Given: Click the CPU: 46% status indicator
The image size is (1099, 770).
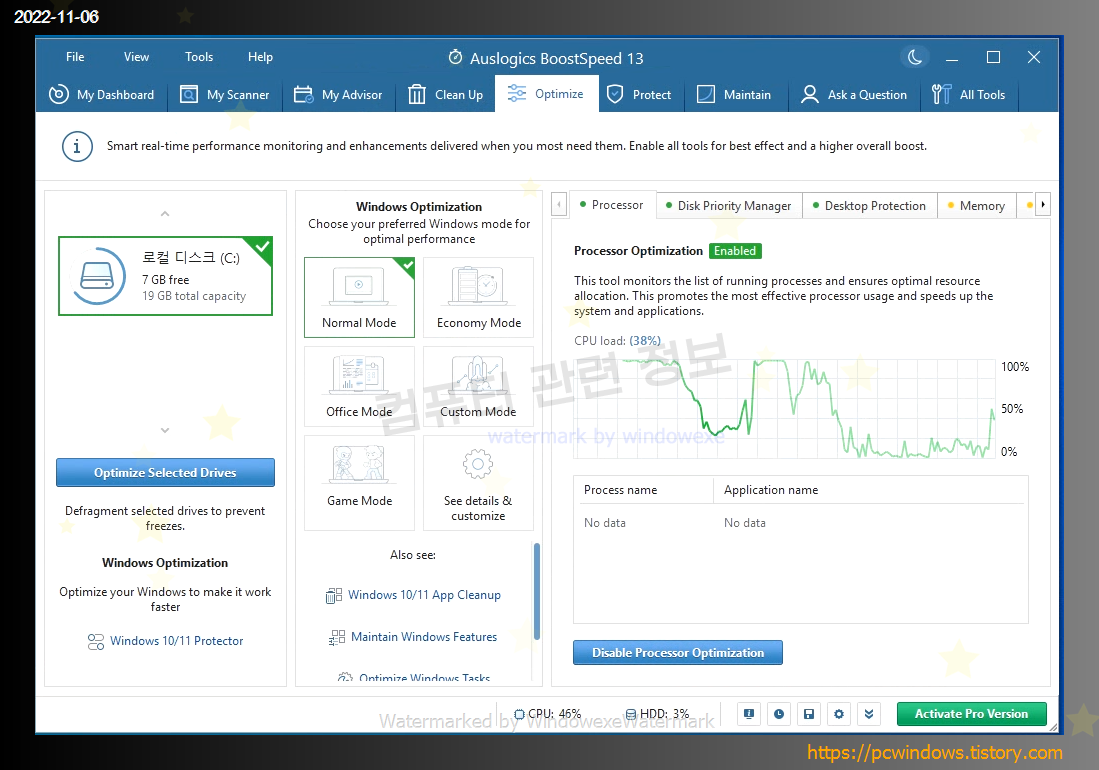Looking at the screenshot, I should pos(547,714).
